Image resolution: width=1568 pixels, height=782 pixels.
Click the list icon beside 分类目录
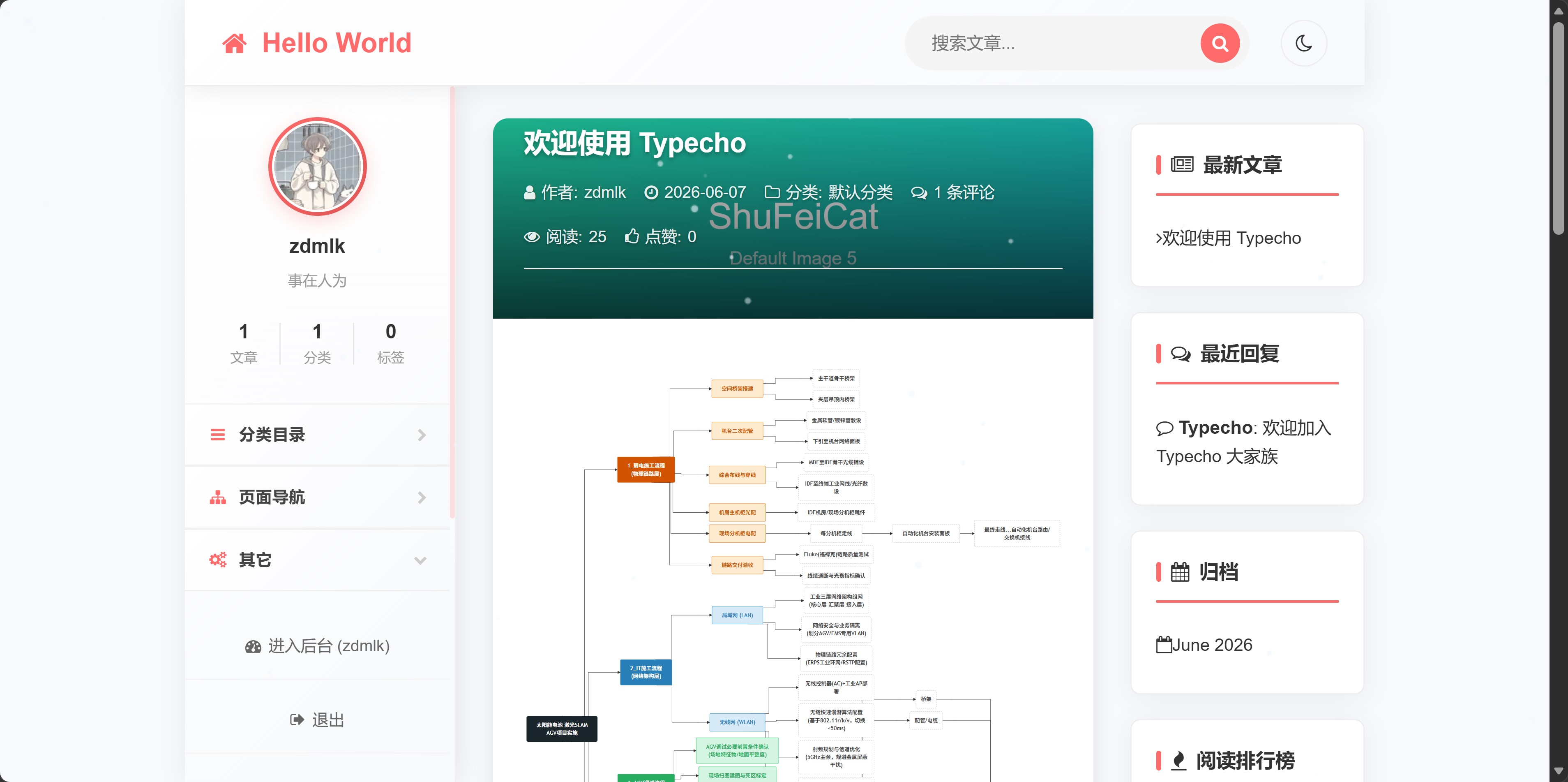coord(218,435)
